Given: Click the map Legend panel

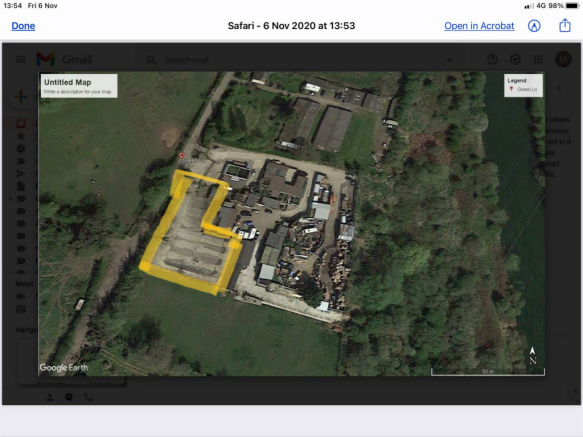Looking at the screenshot, I should (x=523, y=85).
